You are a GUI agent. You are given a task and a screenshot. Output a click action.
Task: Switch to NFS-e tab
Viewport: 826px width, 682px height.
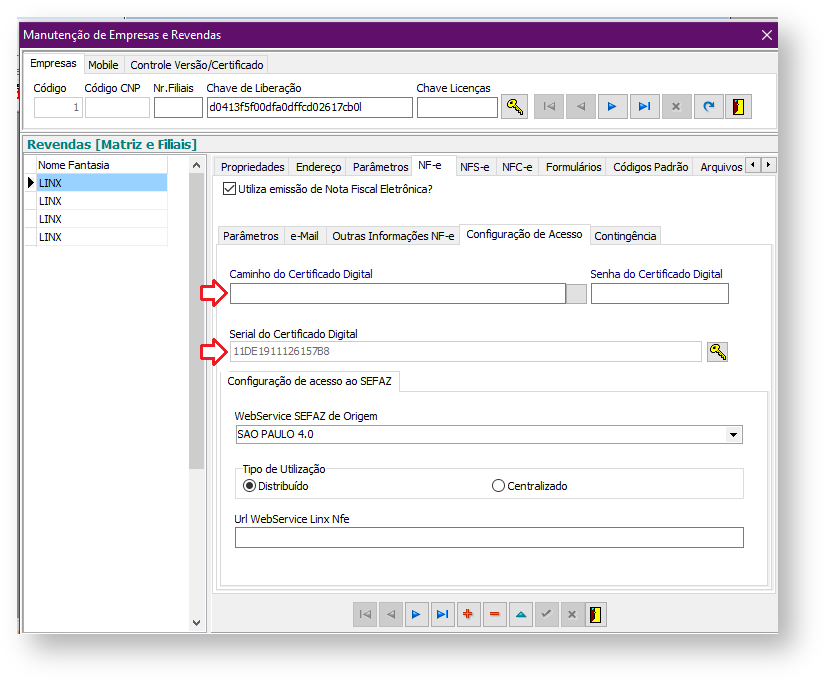point(474,167)
